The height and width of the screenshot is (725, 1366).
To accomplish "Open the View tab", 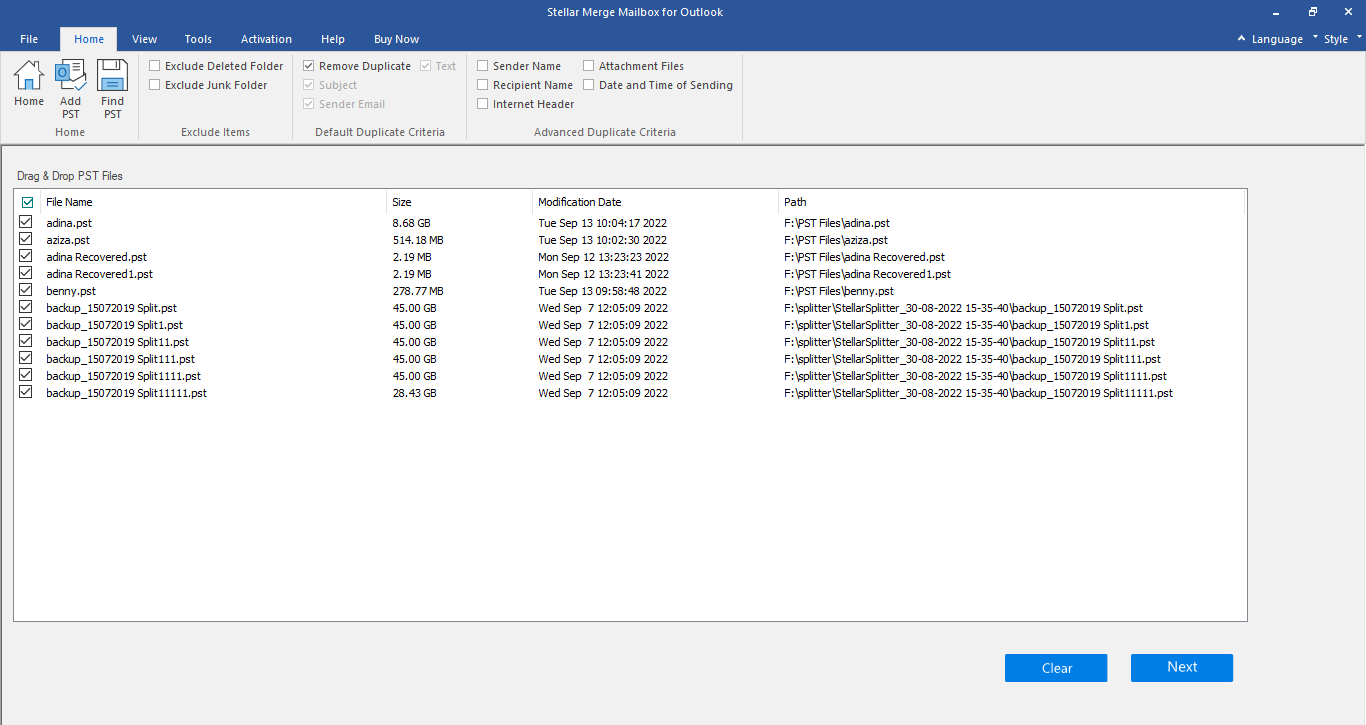I will [x=145, y=39].
